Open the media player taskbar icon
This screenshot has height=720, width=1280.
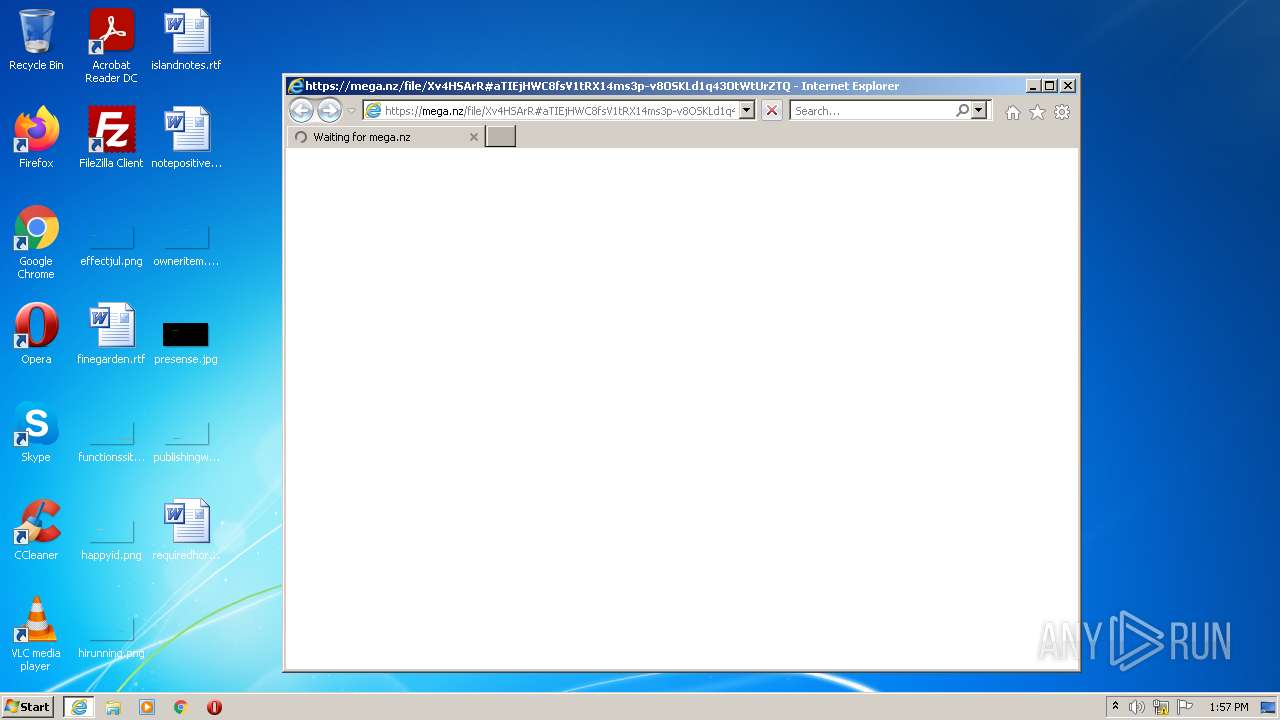[147, 707]
